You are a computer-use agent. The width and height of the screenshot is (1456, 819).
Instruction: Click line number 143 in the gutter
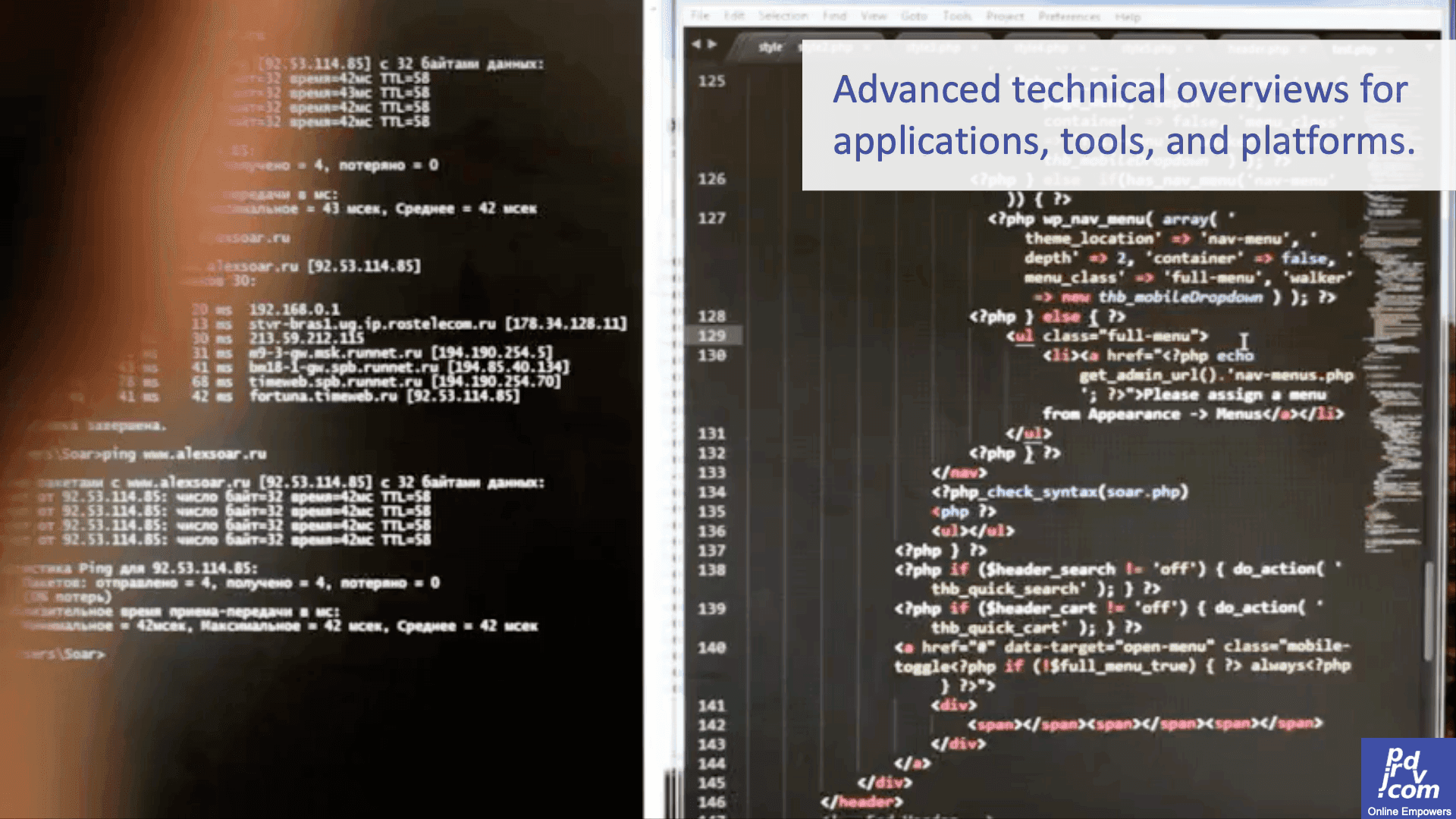coord(711,745)
